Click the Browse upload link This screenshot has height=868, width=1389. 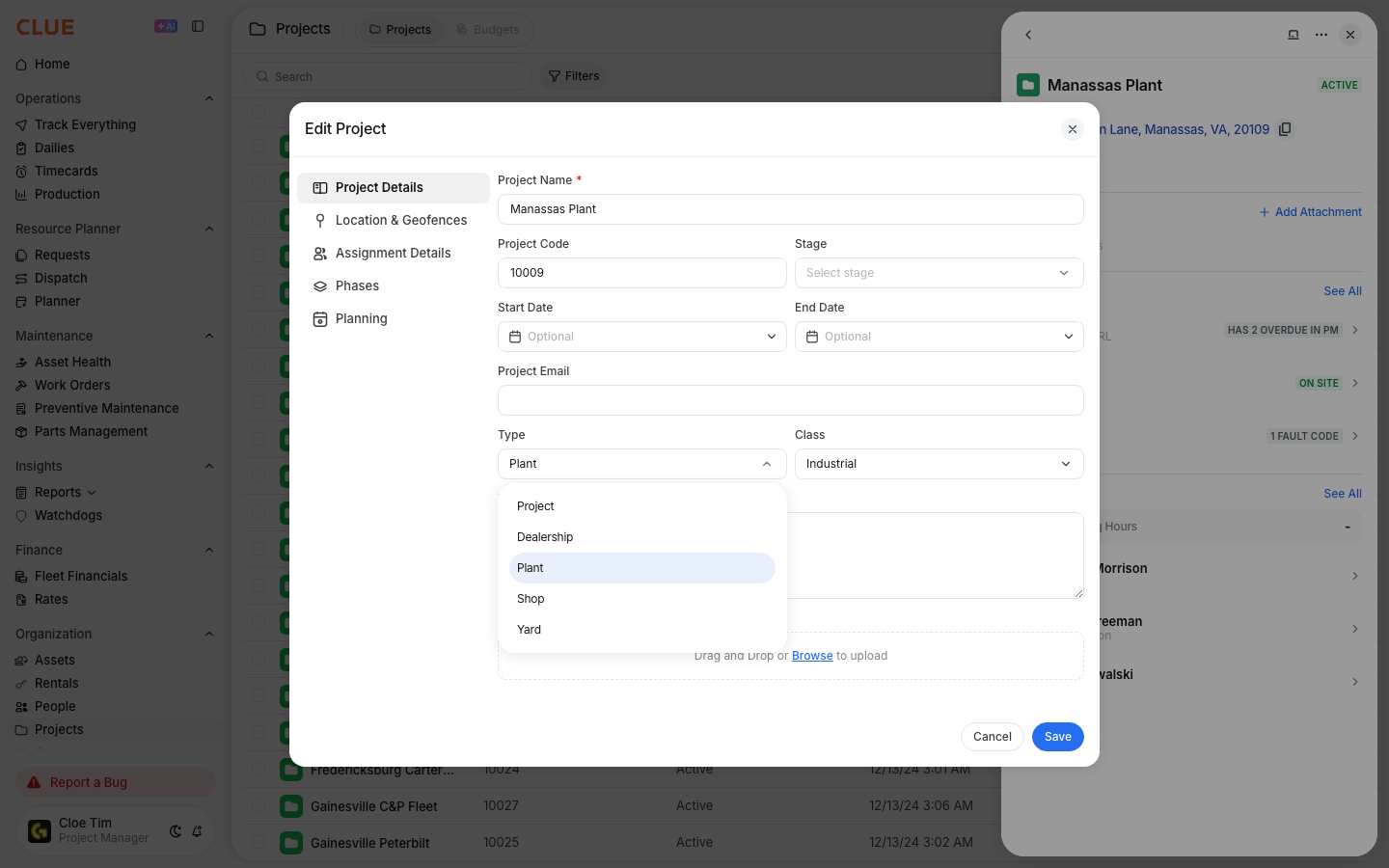[812, 656]
